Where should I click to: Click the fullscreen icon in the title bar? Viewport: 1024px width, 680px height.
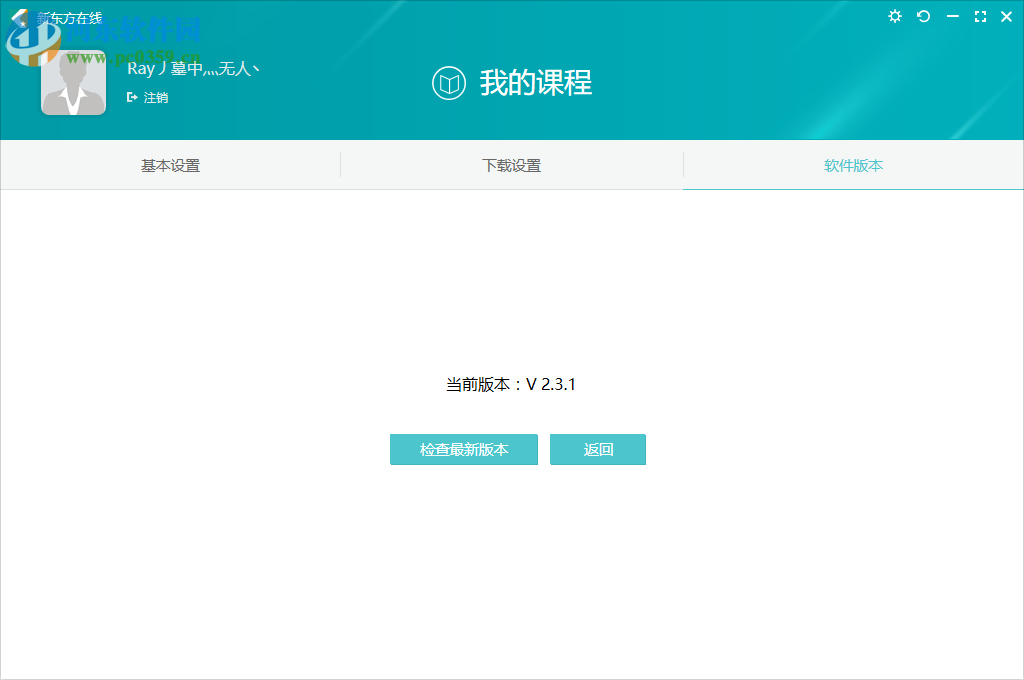[980, 17]
